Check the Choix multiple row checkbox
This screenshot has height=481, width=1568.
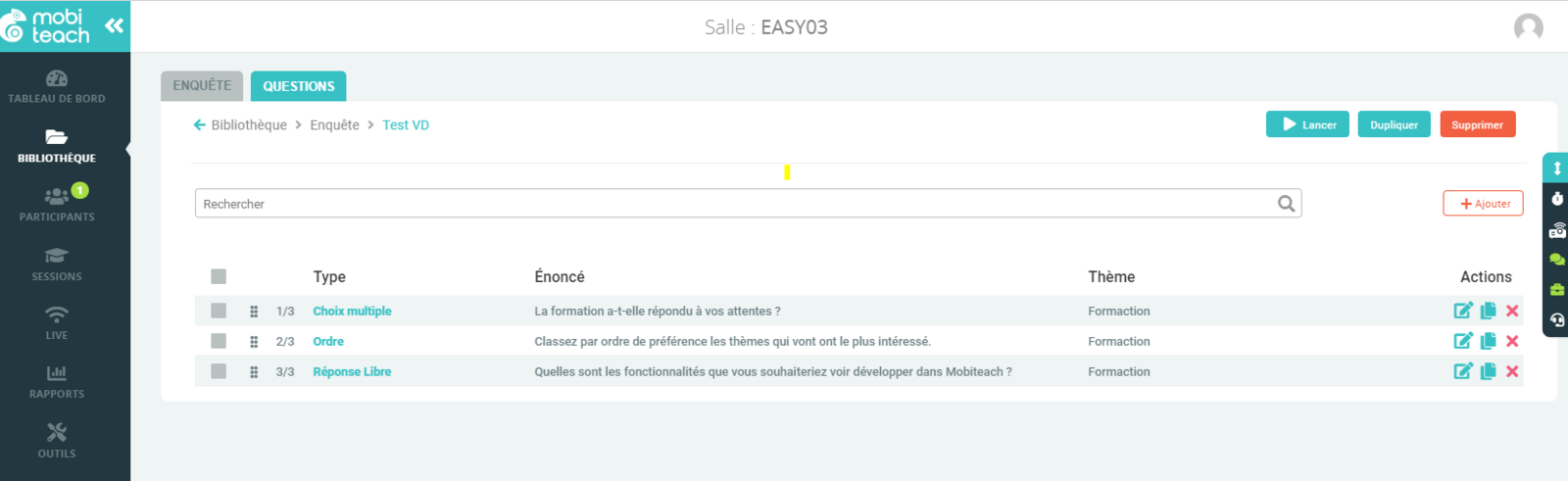[x=219, y=311]
